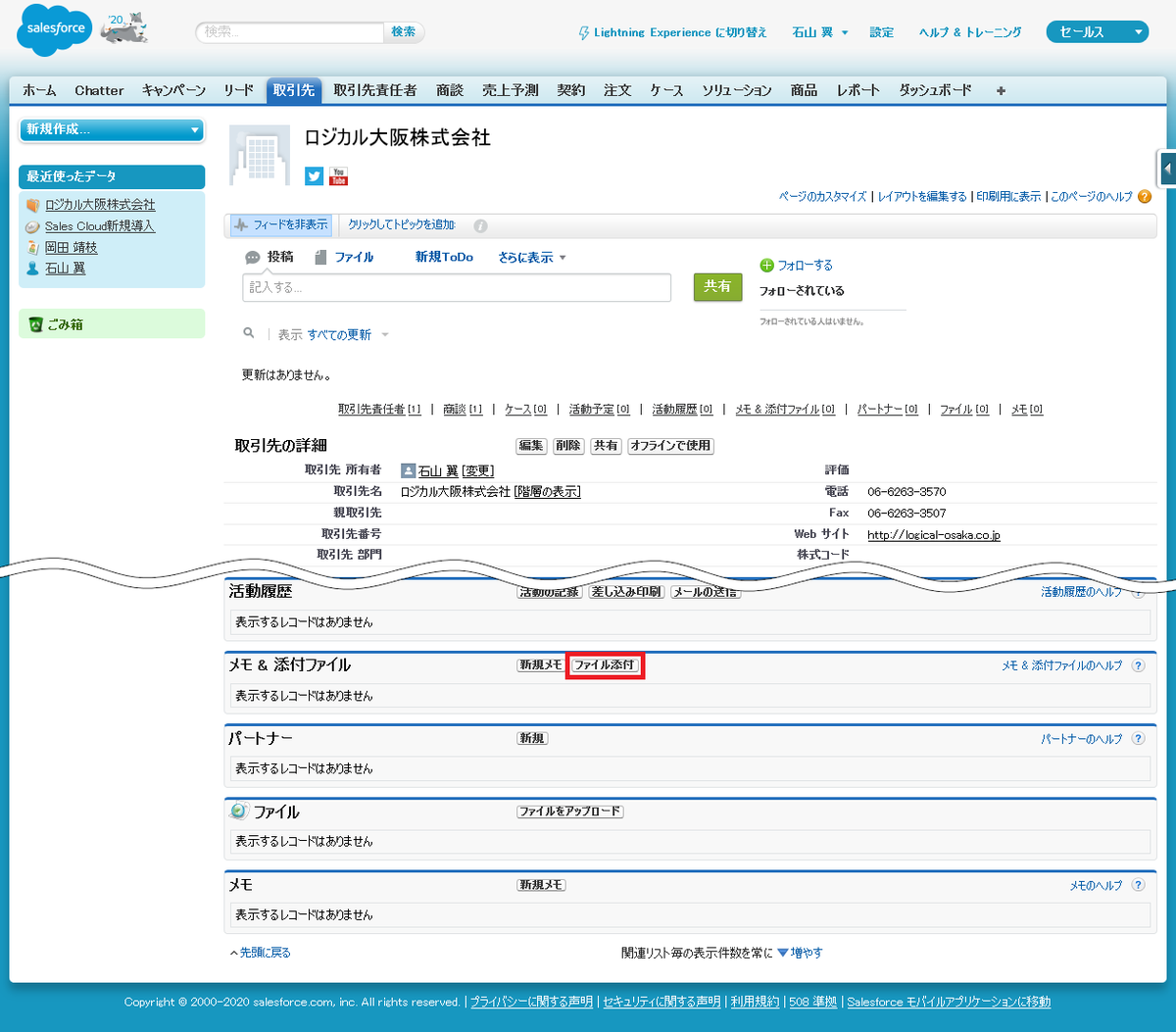Click the green Follow plus icon
The width and height of the screenshot is (1176, 1032).
[766, 266]
